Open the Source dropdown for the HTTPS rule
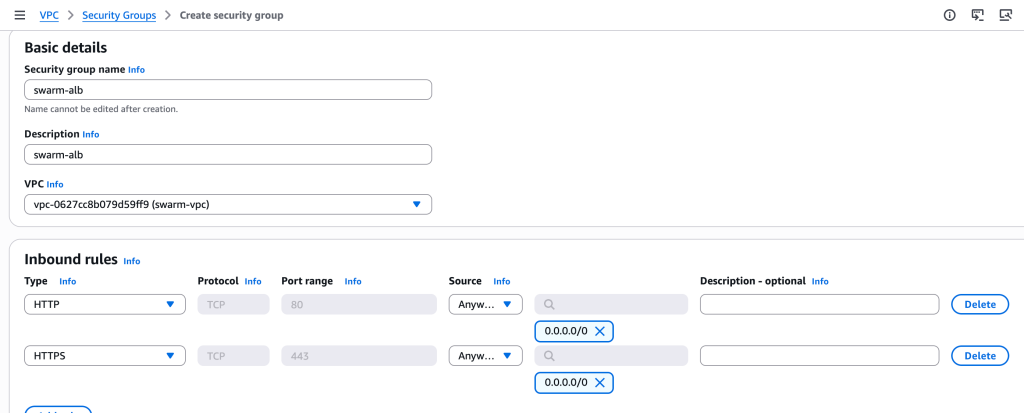1024x413 pixels. 486,356
